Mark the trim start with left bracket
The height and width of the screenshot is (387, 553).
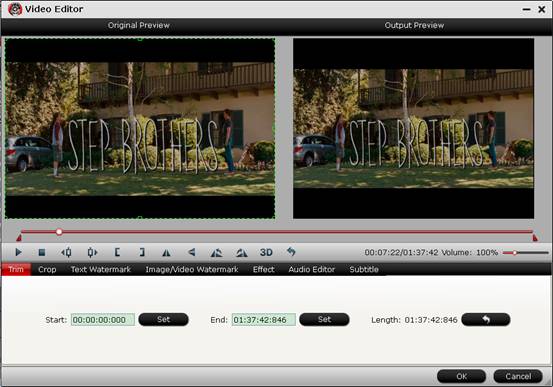tap(117, 252)
